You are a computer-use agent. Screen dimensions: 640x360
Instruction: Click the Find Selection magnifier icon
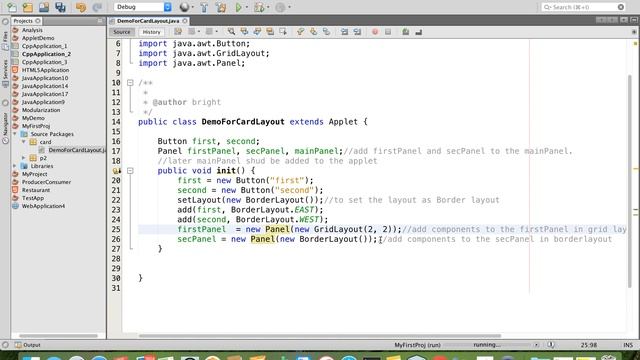231,31
